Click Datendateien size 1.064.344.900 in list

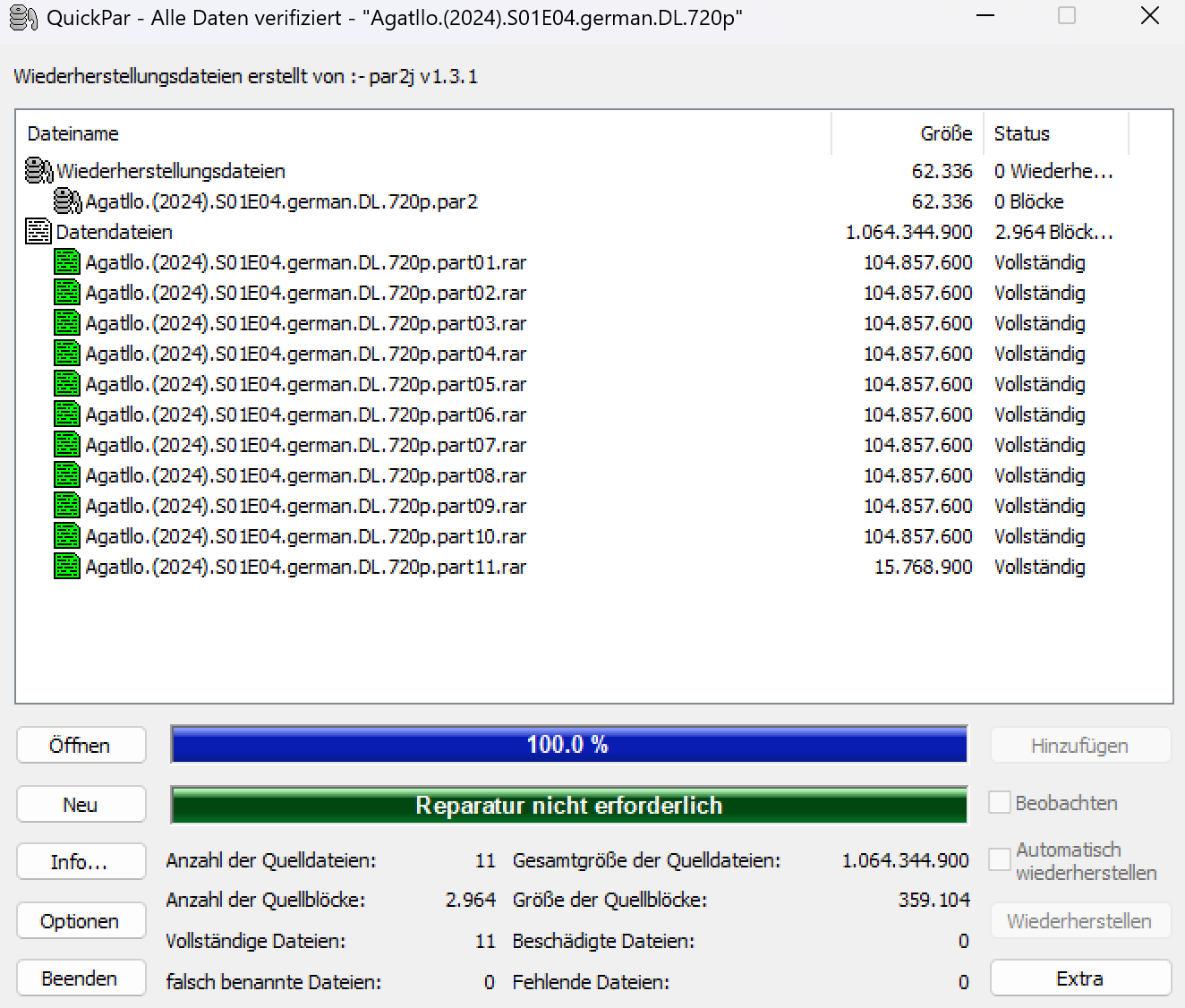[909, 232]
